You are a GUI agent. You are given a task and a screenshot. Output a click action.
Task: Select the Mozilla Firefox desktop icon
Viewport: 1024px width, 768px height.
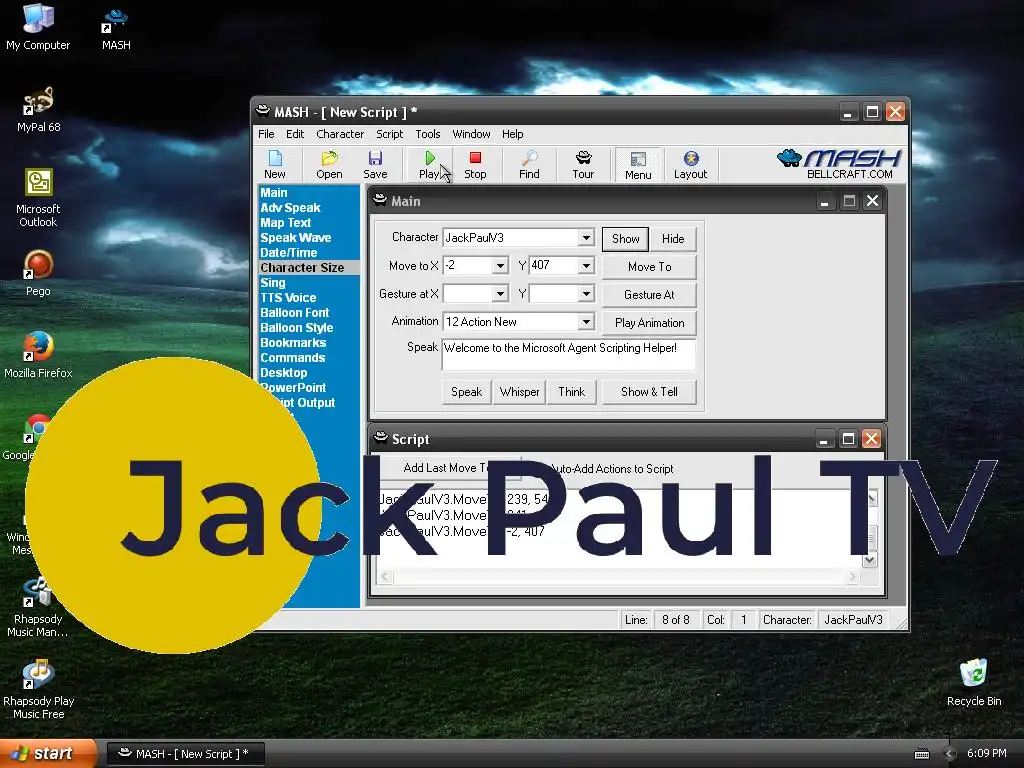pyautogui.click(x=38, y=355)
